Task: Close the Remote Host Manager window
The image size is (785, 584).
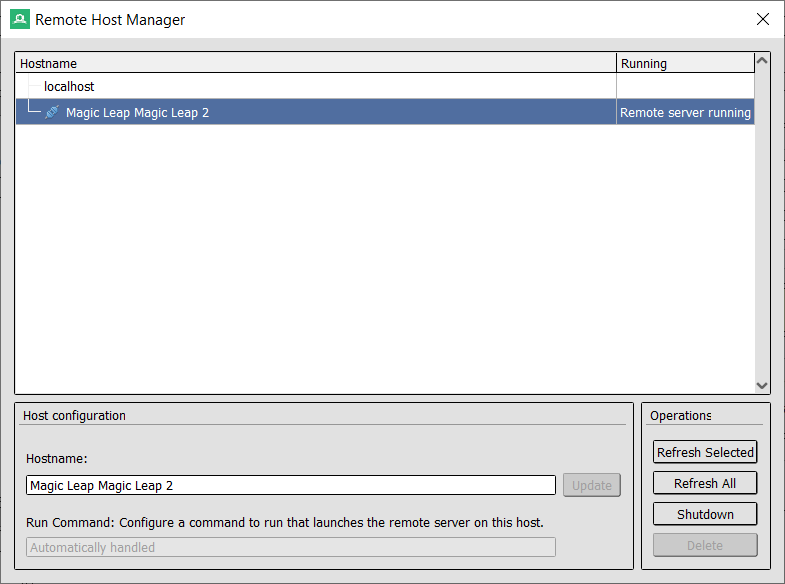Action: tap(763, 19)
